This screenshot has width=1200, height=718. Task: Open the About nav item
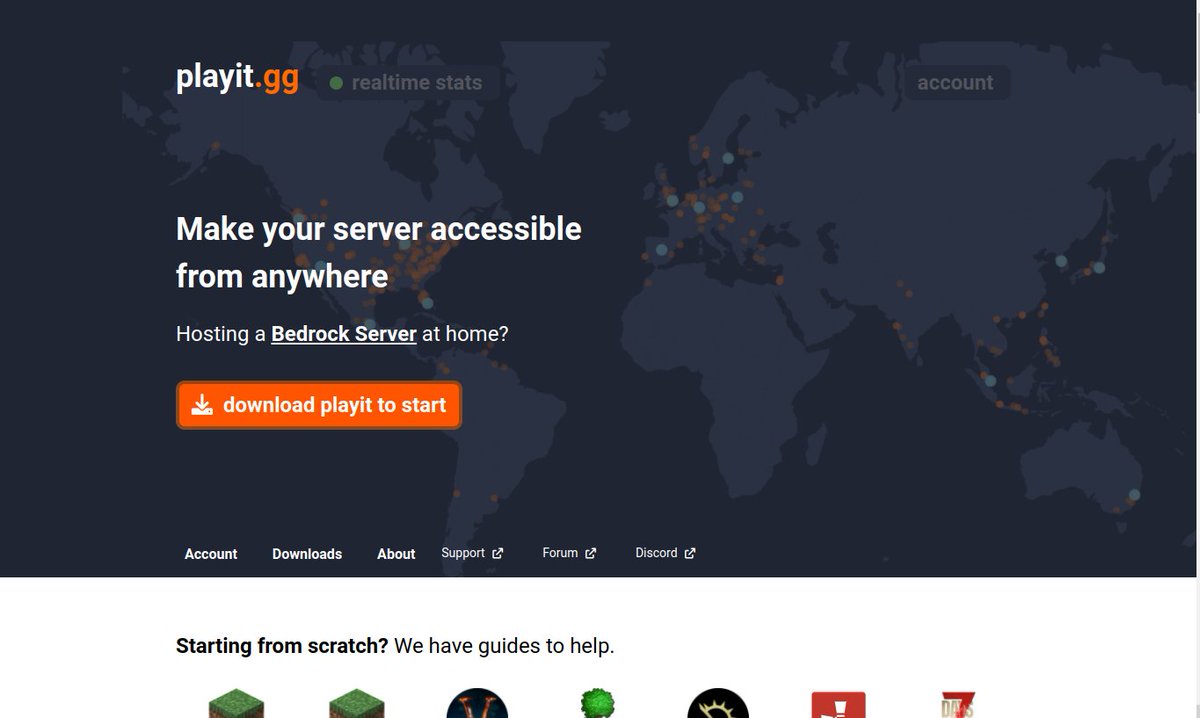(x=396, y=554)
